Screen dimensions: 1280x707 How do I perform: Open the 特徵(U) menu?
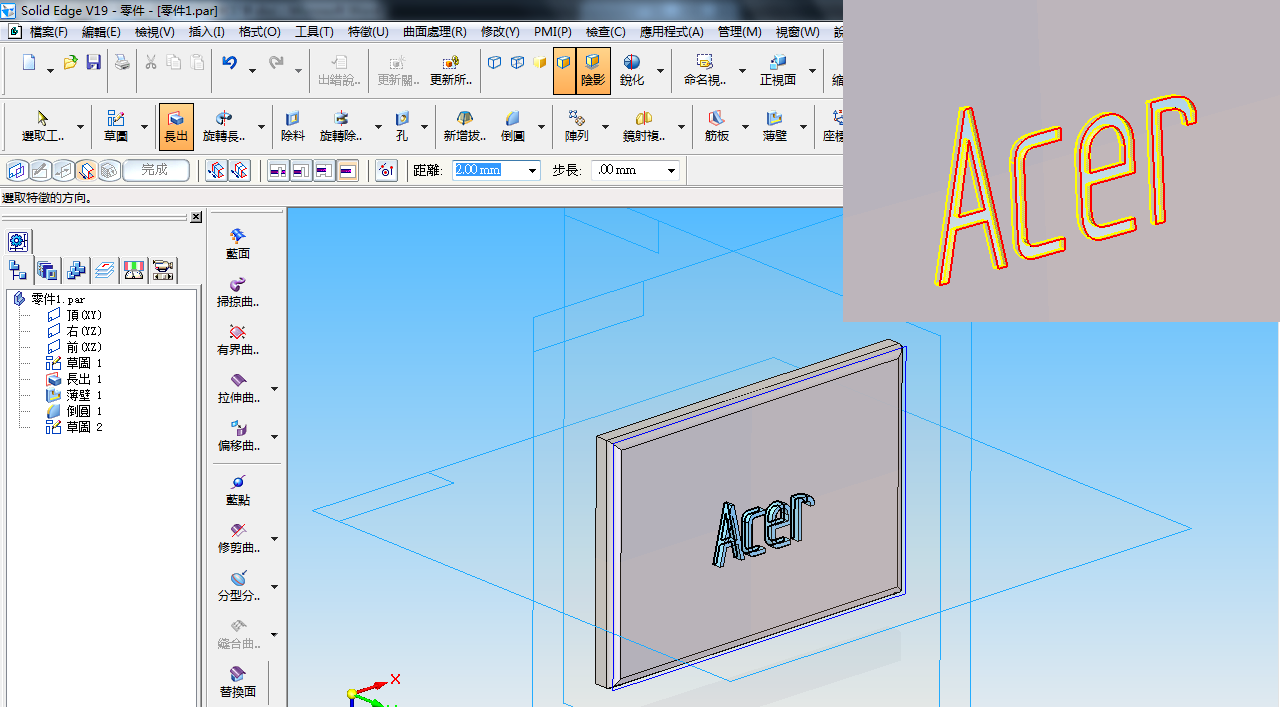tap(368, 32)
